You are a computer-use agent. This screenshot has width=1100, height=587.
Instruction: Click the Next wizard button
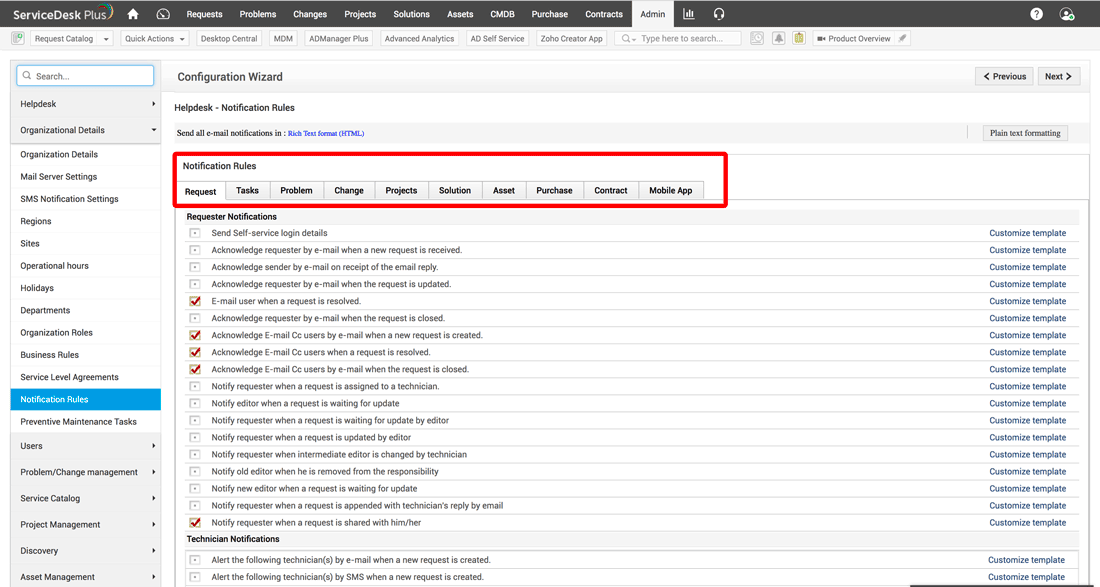click(x=1059, y=76)
